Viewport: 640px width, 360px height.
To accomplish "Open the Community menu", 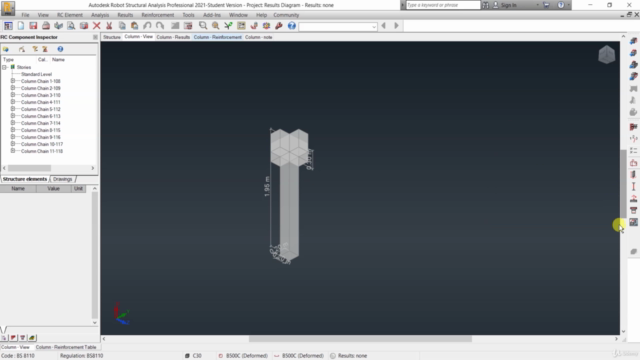I will tap(286, 15).
